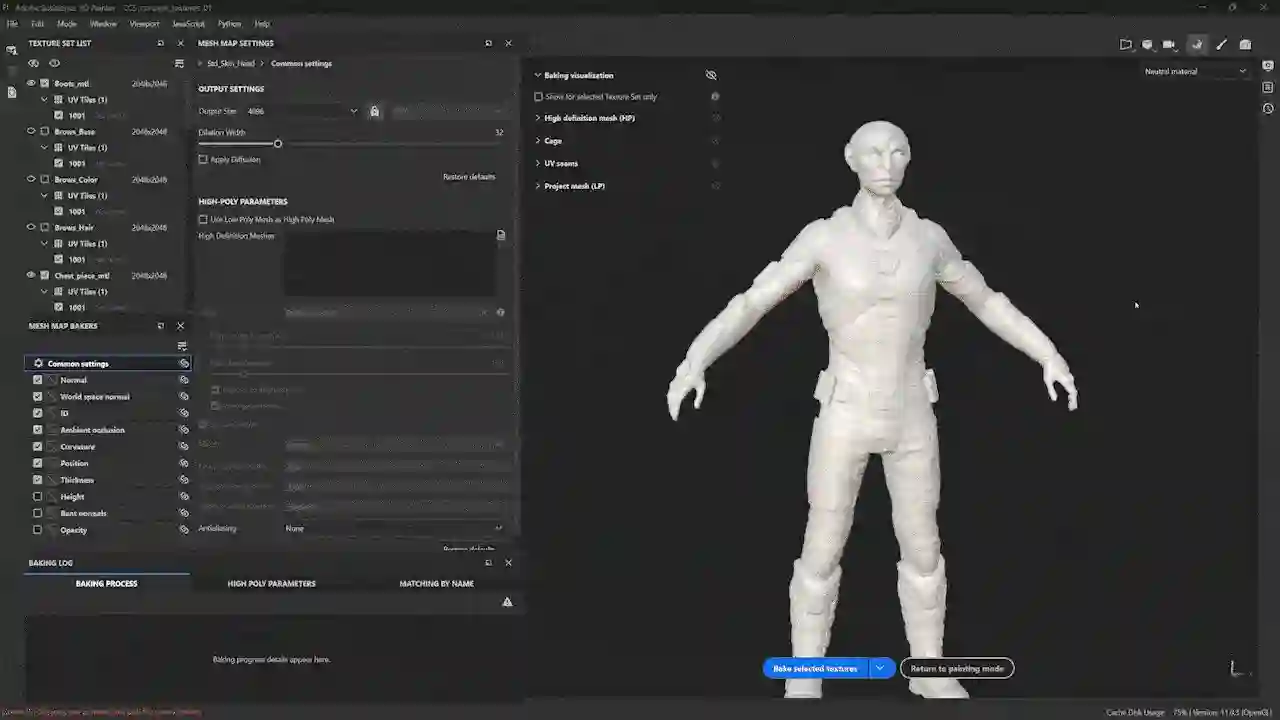The image size is (1280, 720).
Task: Switch to the Matching By Name tab
Action: [436, 583]
